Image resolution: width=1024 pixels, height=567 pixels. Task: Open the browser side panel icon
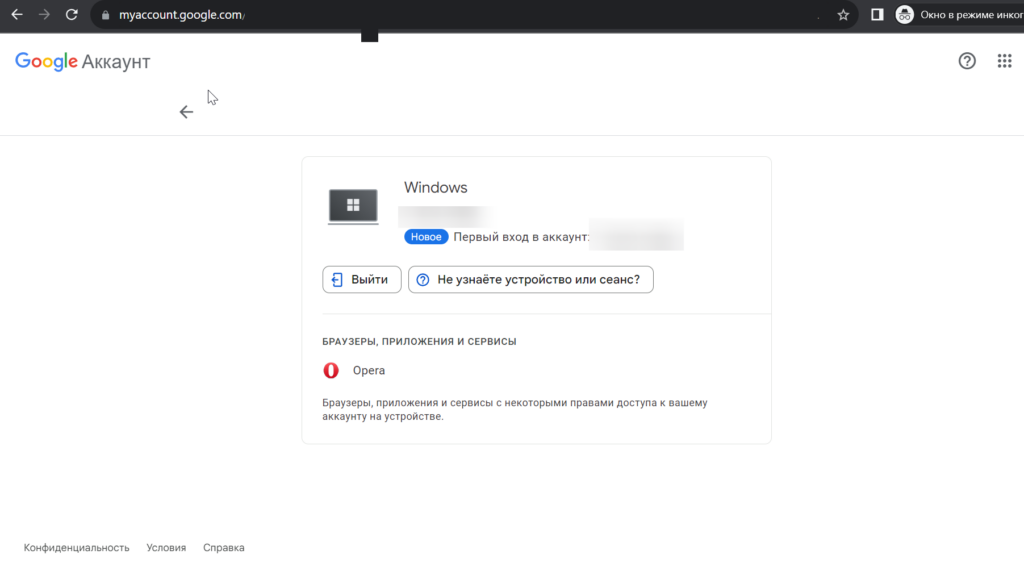click(877, 14)
